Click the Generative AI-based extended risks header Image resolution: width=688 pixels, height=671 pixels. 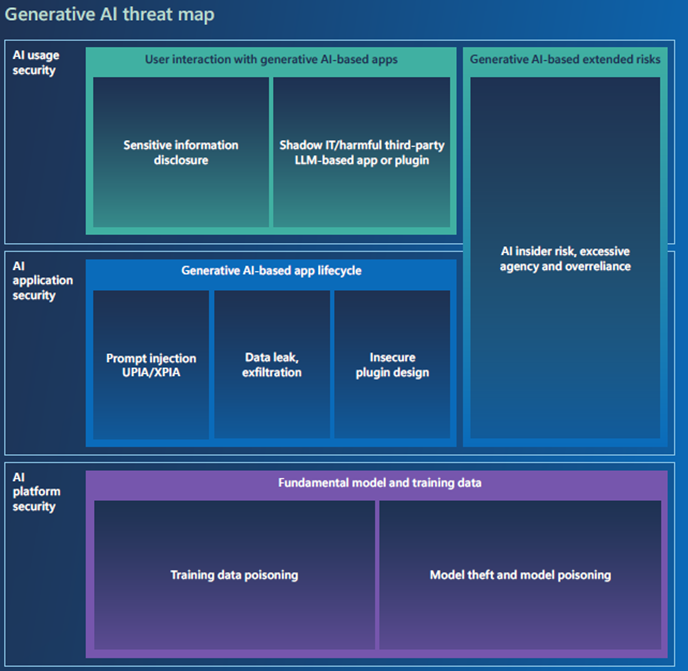pyautogui.click(x=565, y=60)
